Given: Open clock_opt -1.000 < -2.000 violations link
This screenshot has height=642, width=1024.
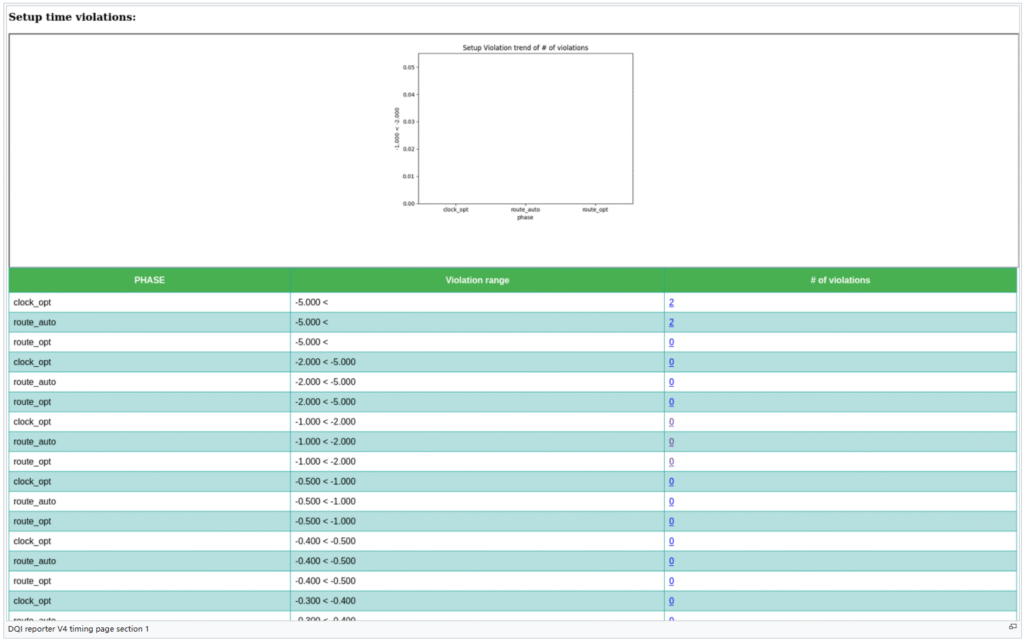Looking at the screenshot, I should (671, 422).
